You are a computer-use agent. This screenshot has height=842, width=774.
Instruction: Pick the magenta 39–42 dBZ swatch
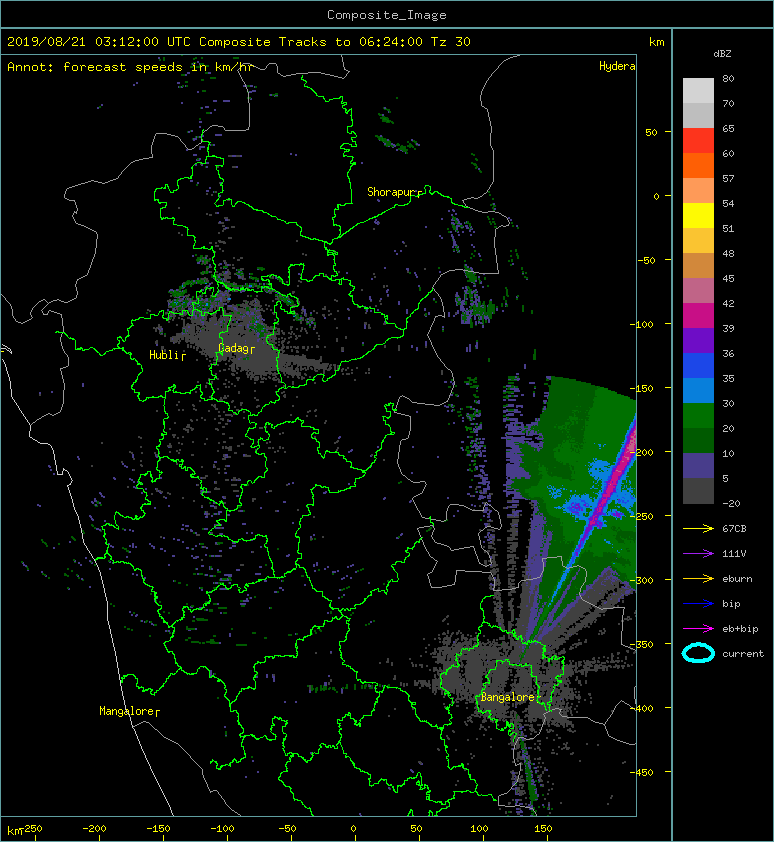[x=698, y=316]
